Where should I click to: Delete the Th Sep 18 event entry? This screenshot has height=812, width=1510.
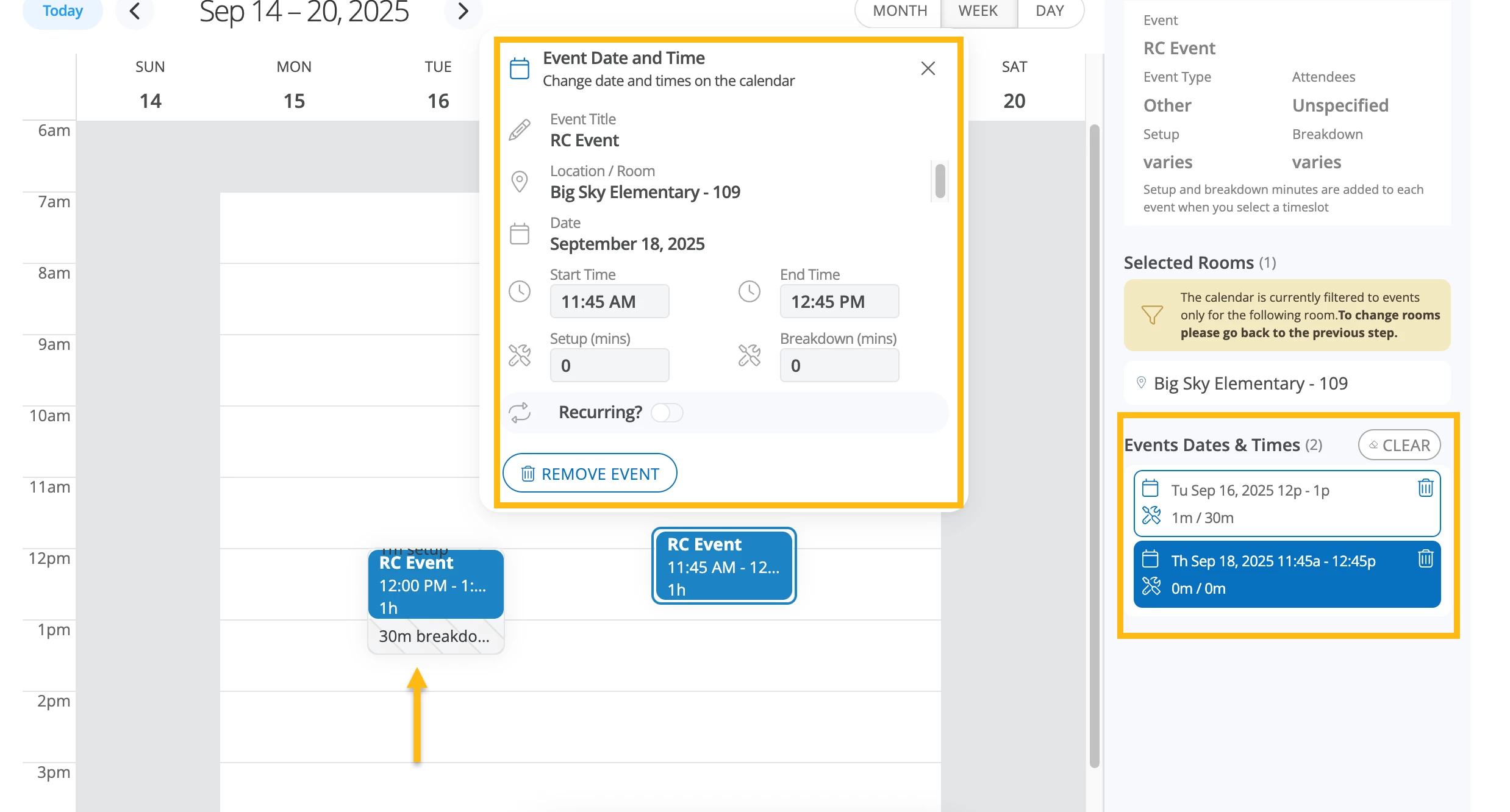(1425, 559)
